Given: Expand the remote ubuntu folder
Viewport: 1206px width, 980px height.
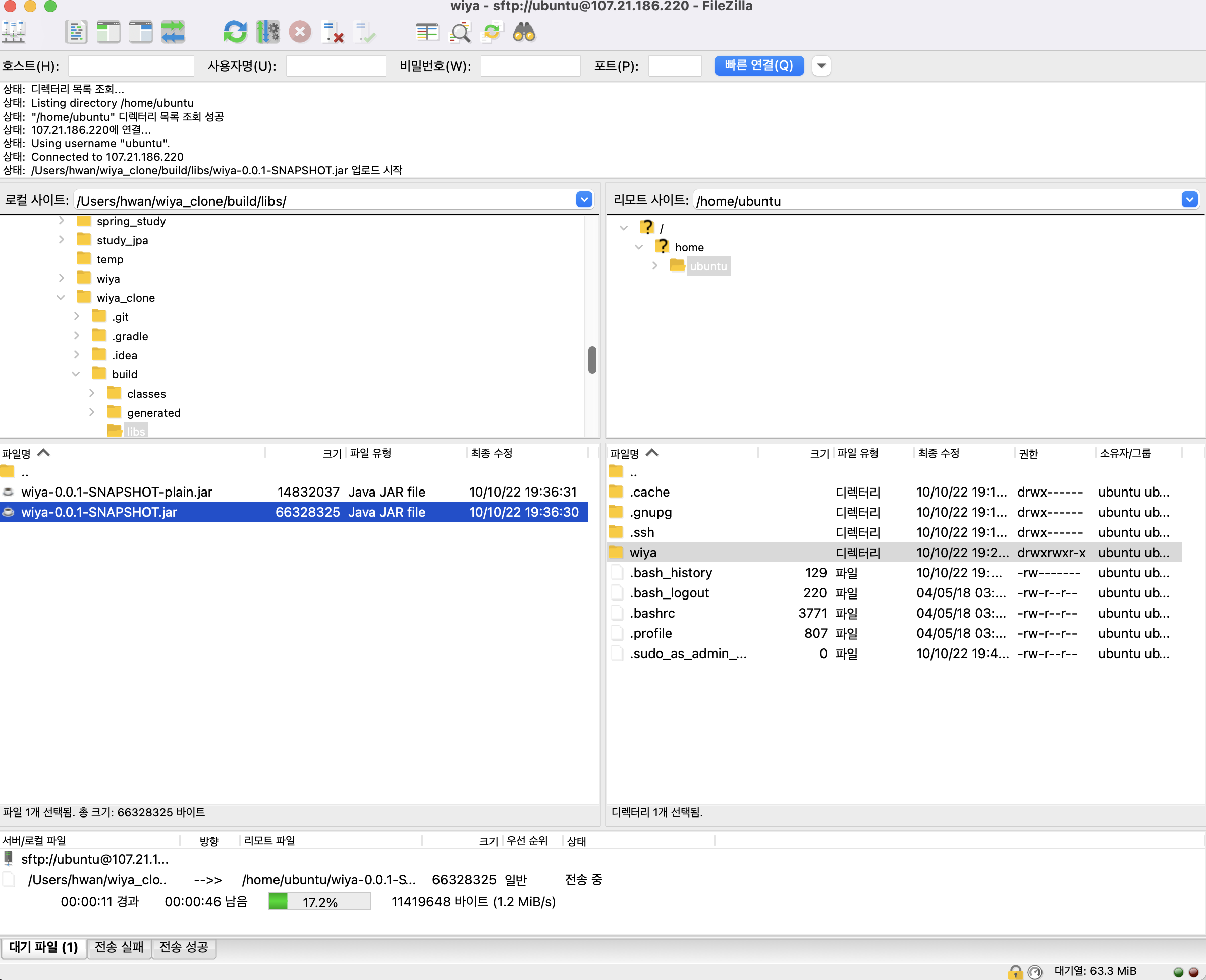Looking at the screenshot, I should pos(654,266).
